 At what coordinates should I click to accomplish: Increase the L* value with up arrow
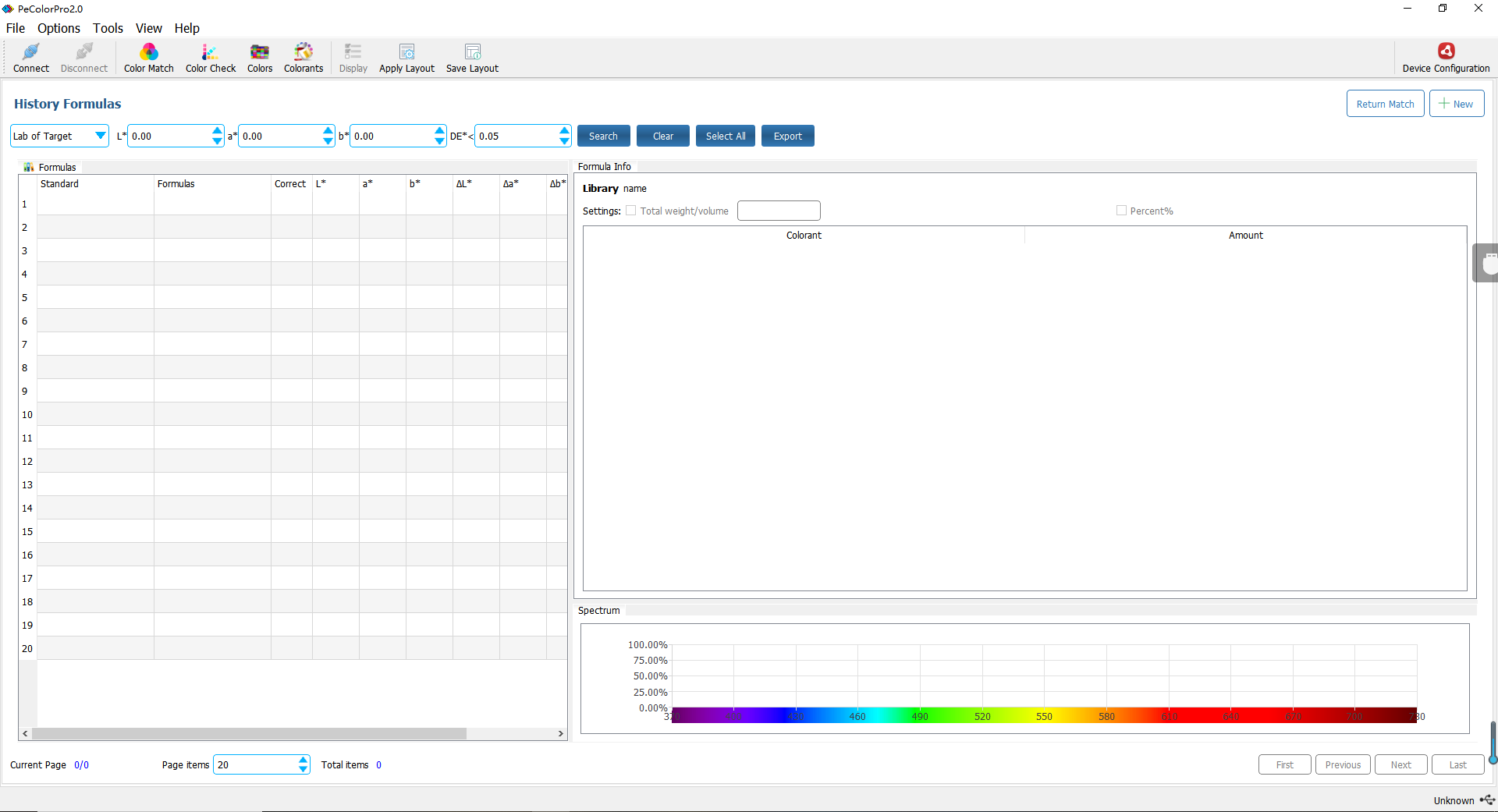[217, 131]
